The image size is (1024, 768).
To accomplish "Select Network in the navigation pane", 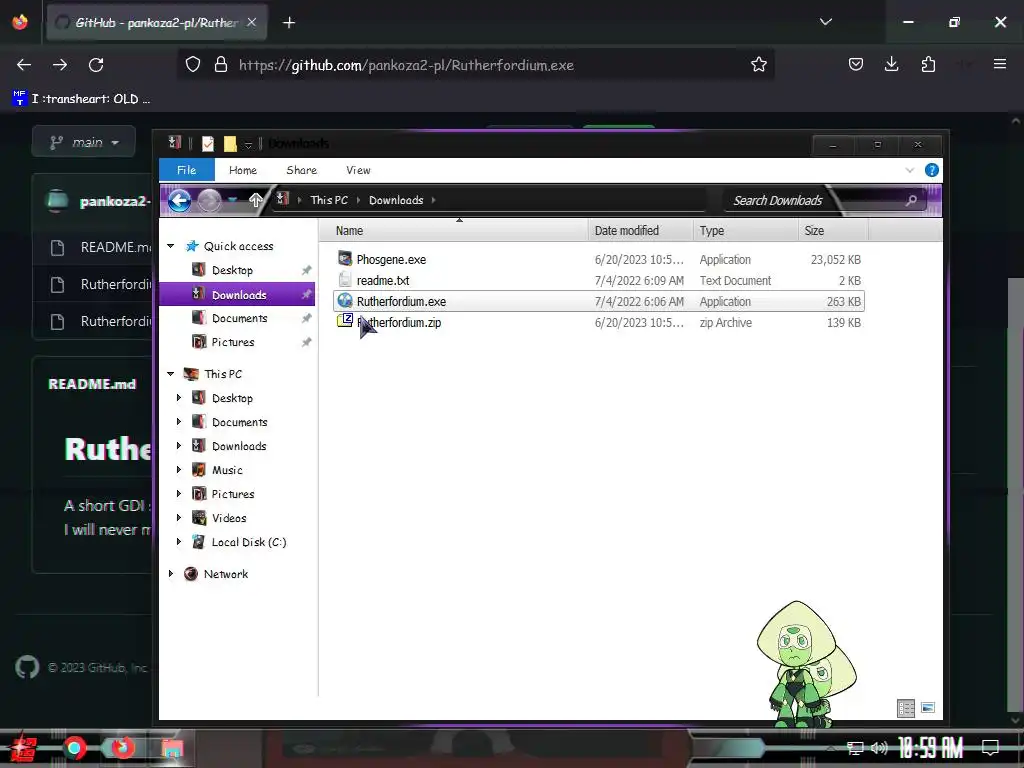I will click(x=225, y=574).
